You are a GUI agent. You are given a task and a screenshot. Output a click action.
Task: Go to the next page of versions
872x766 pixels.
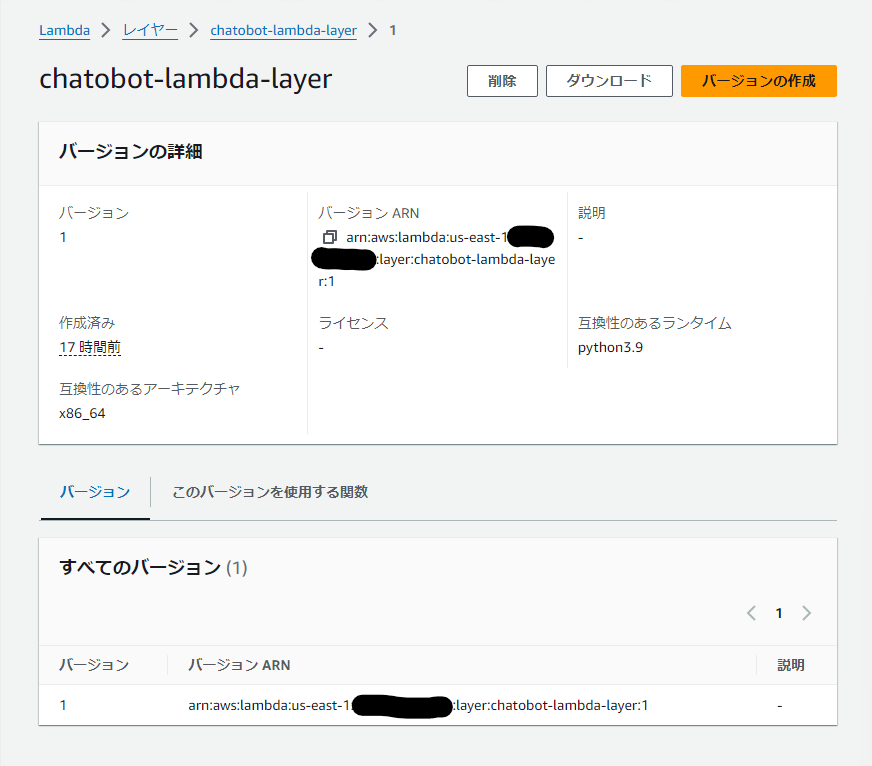[x=806, y=613]
